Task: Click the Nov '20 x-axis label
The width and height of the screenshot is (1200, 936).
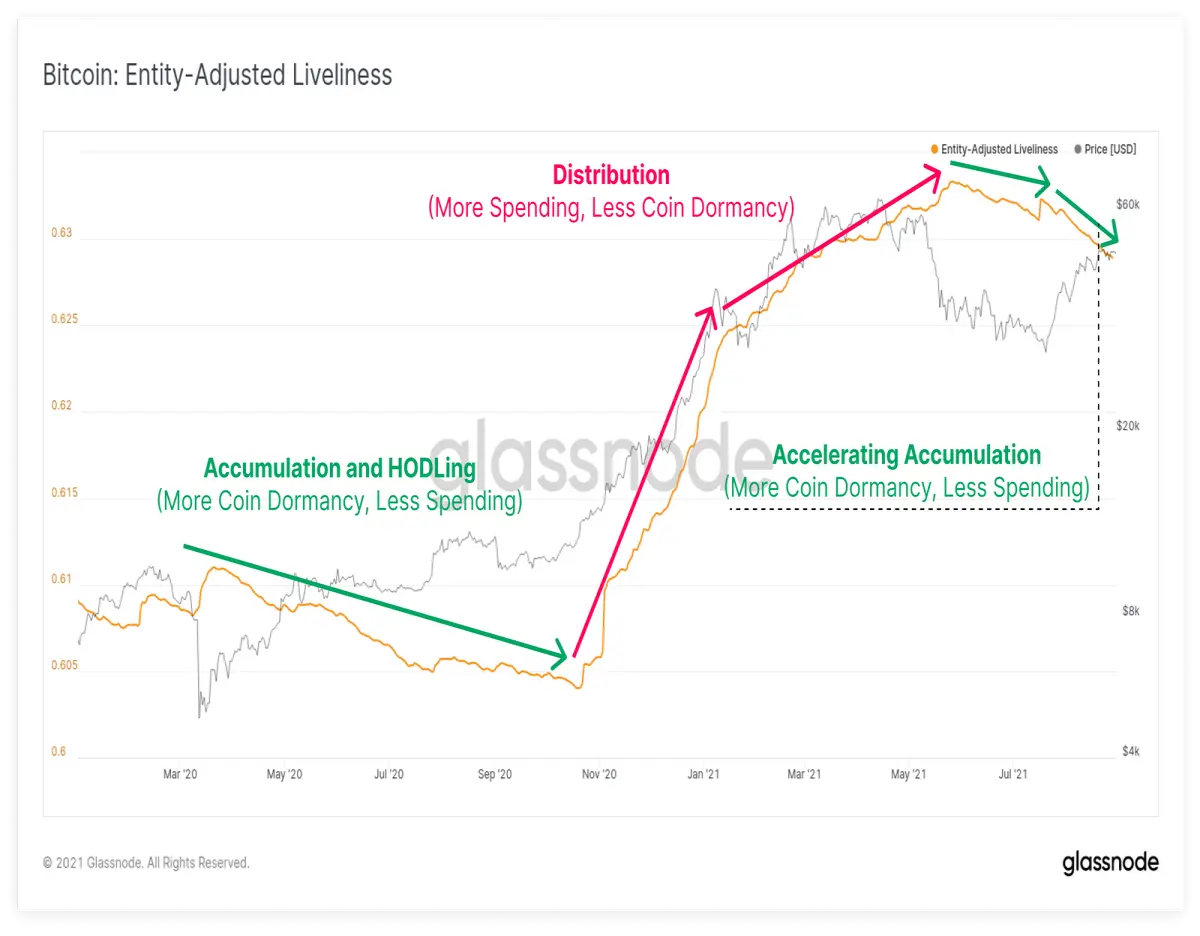Action: pos(598,774)
